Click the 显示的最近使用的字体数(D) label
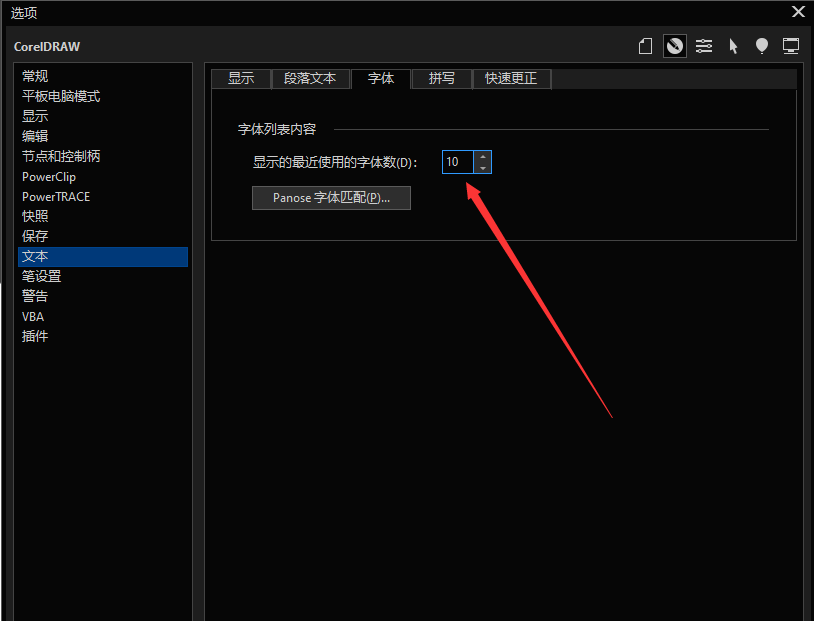The image size is (814, 621). coord(335,163)
